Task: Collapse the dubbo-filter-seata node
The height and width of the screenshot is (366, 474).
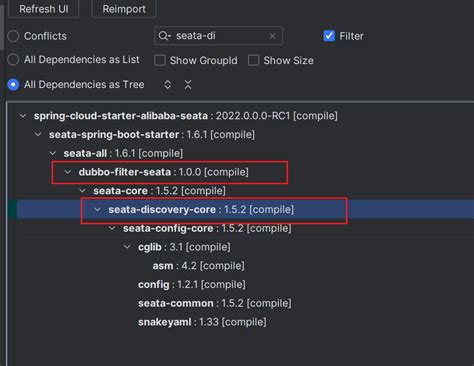Action: [x=68, y=172]
